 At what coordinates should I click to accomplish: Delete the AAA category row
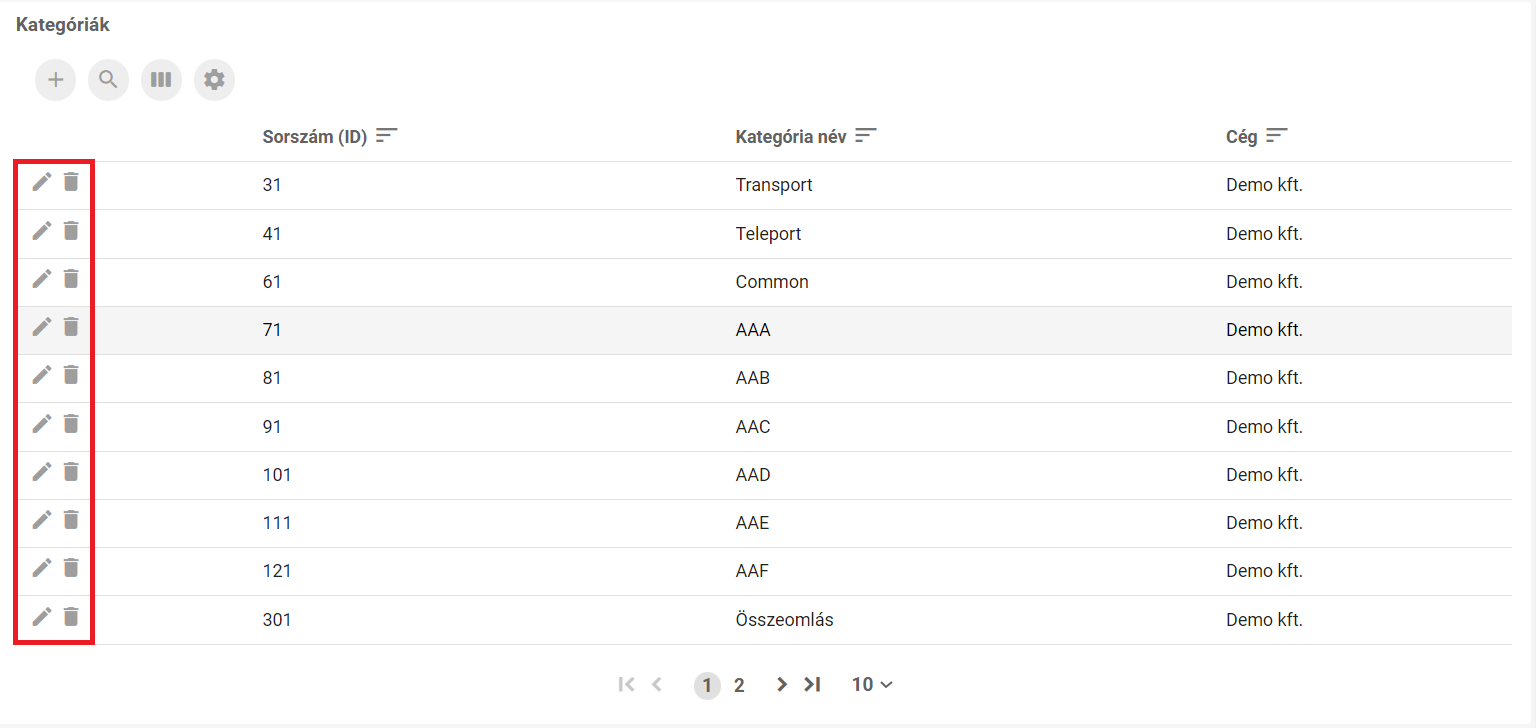click(x=70, y=327)
